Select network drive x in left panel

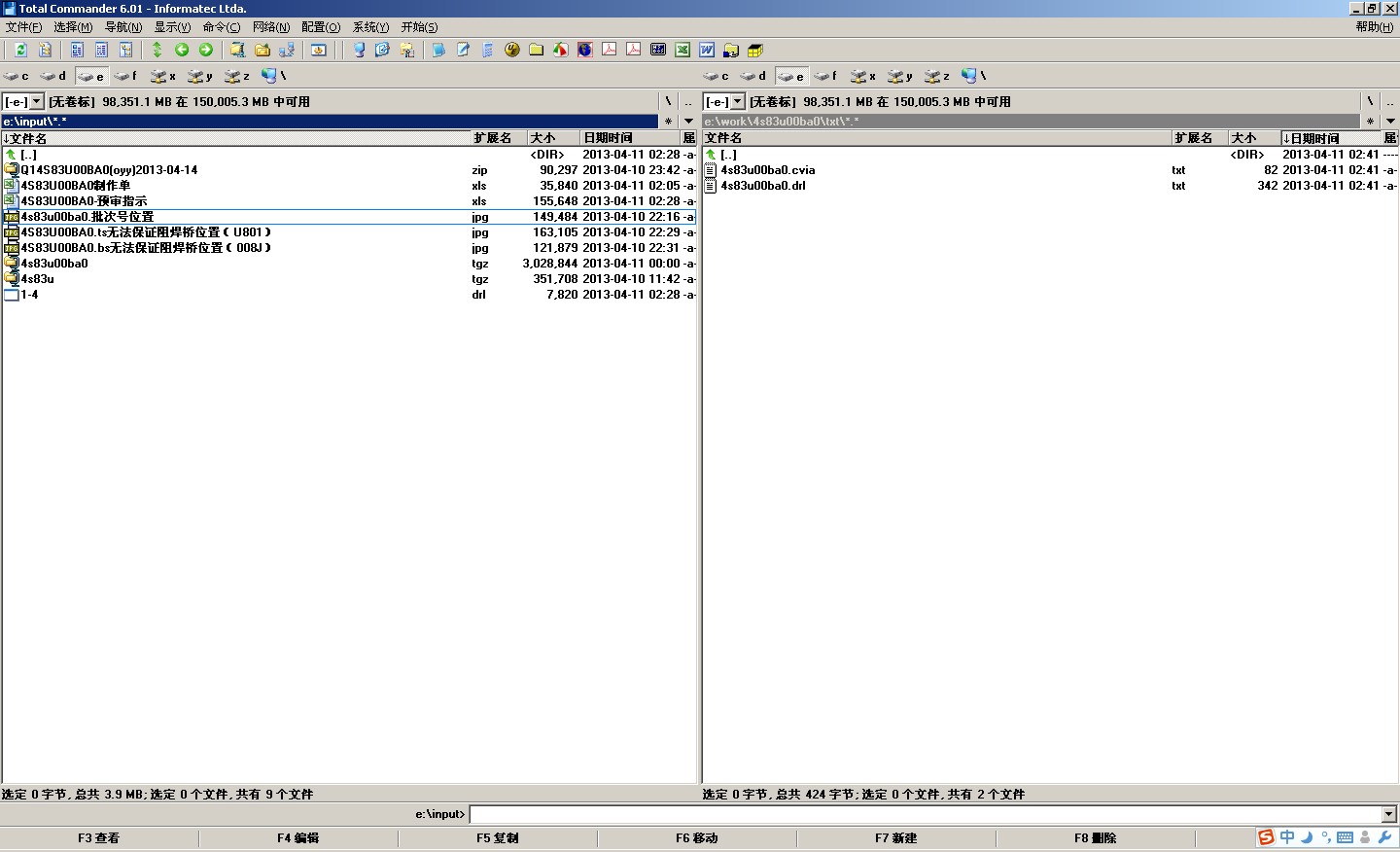click(x=163, y=76)
